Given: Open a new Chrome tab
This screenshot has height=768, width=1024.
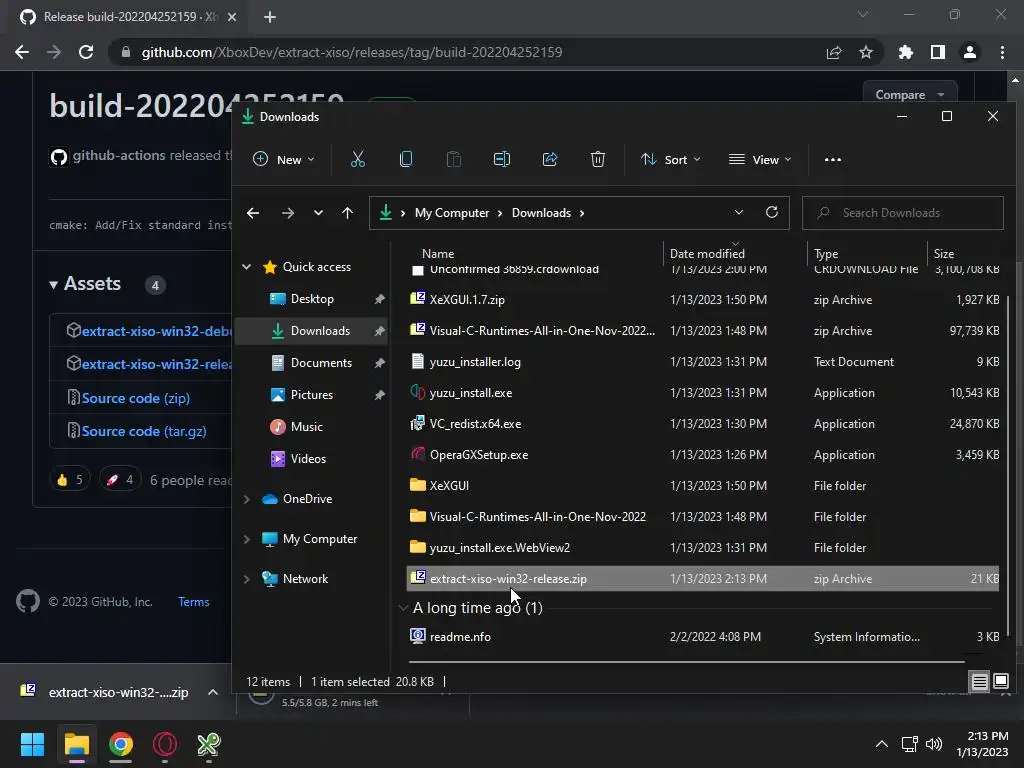Looking at the screenshot, I should (270, 17).
